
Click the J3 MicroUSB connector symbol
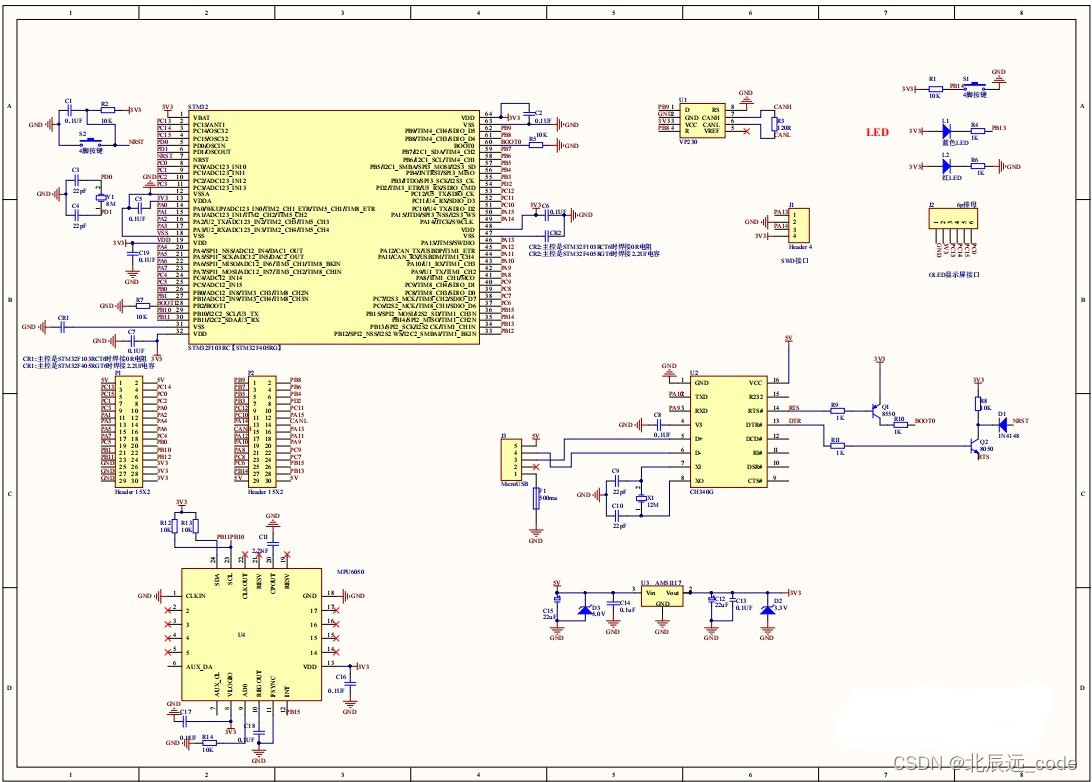[x=510, y=459]
